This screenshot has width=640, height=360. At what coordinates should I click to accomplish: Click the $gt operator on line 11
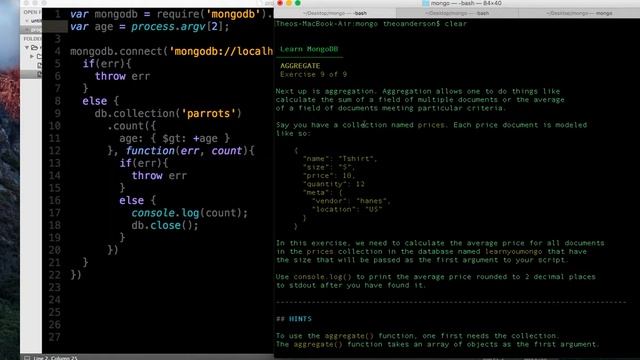coord(174,138)
